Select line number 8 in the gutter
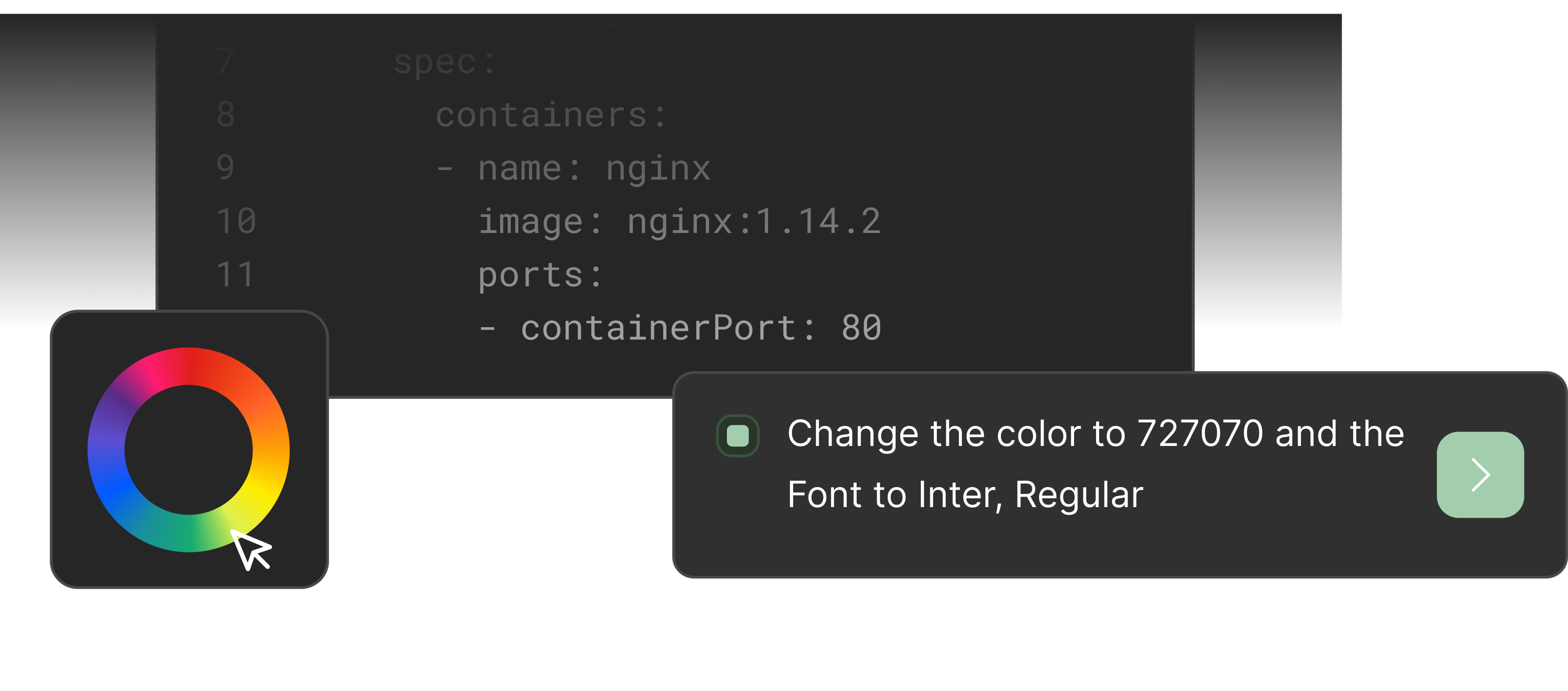Image resolution: width=1568 pixels, height=691 pixels. pyautogui.click(x=226, y=115)
